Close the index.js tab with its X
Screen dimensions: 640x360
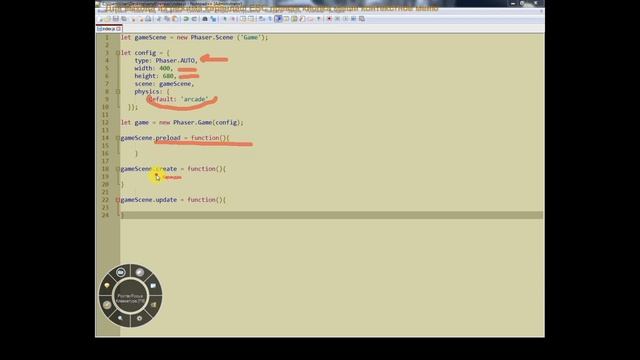click(x=118, y=29)
